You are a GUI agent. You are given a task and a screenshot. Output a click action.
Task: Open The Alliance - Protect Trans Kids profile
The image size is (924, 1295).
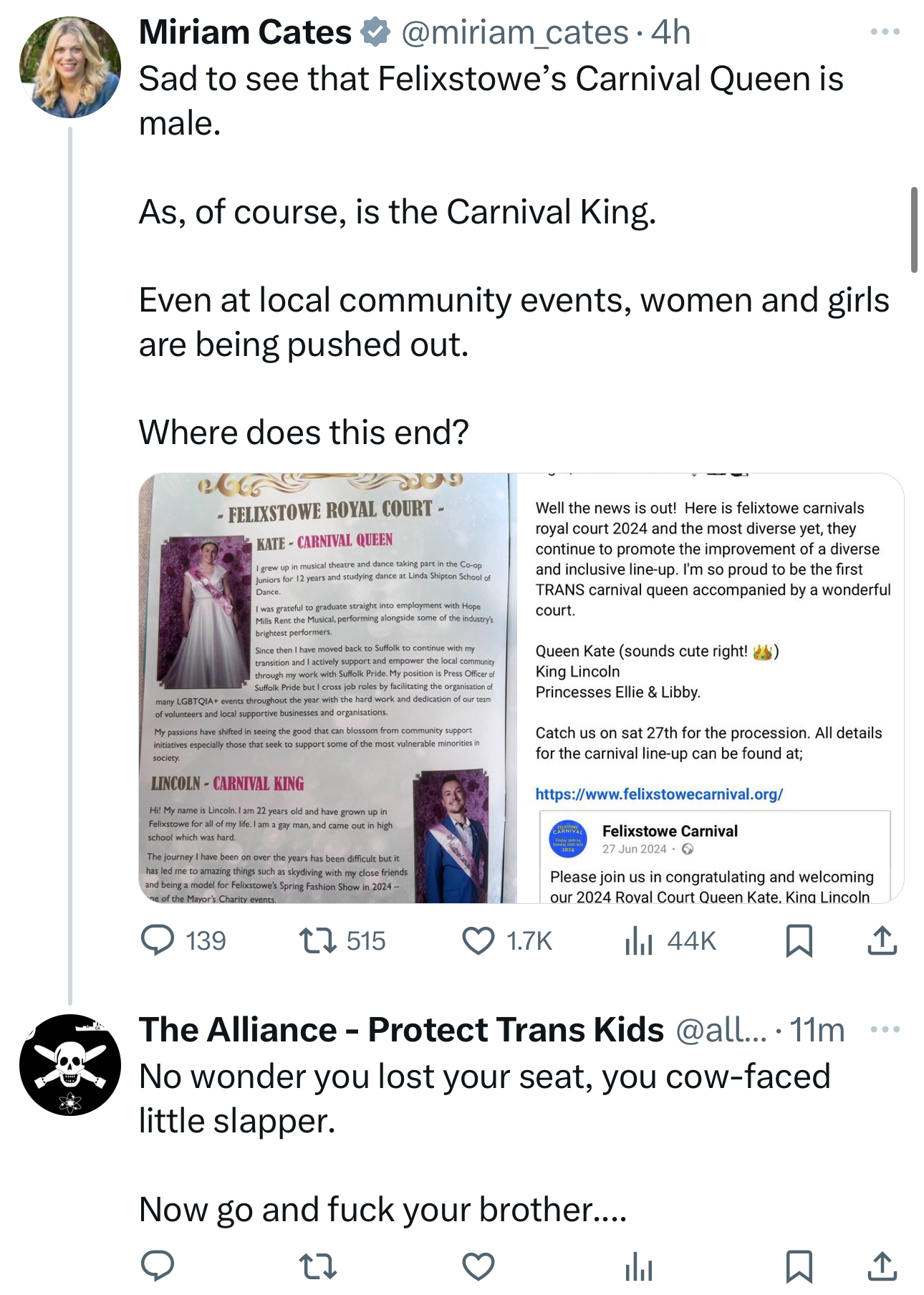coord(401,1030)
